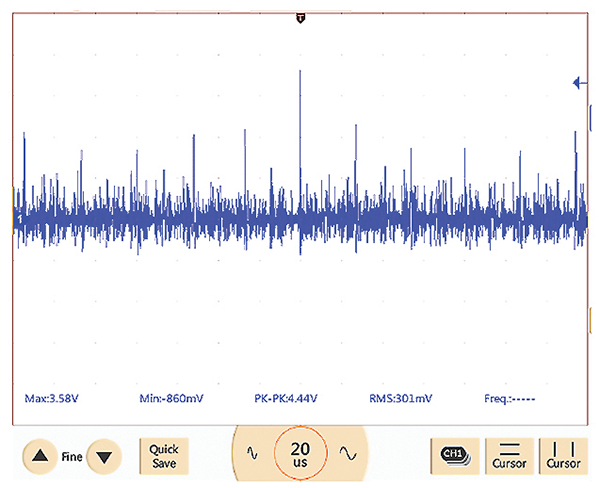
Task: Click the Fine label between arrows
Action: 70,456
